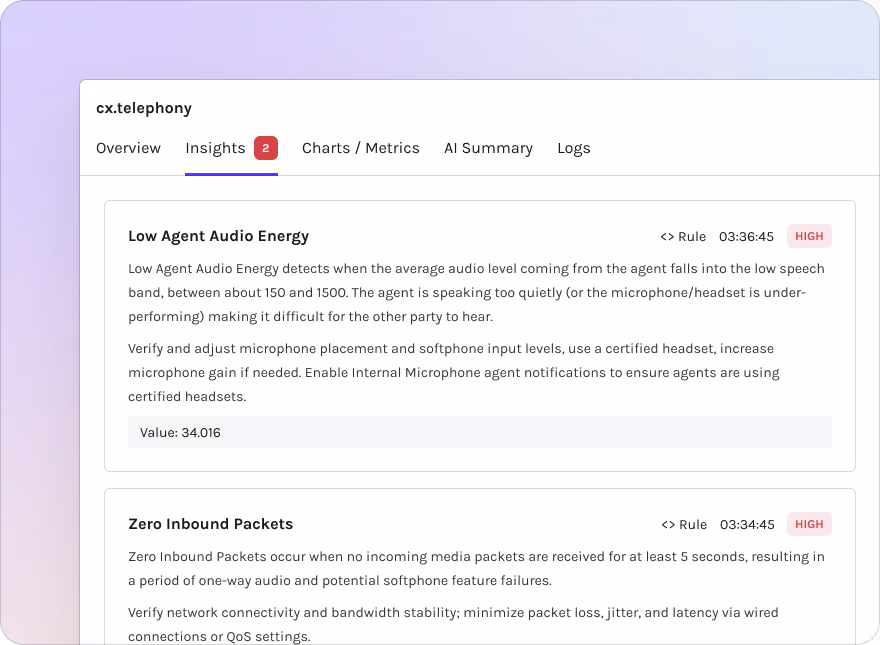Image resolution: width=880 pixels, height=645 pixels.
Task: Click the paragraph starting 'Verify network connectivity'
Action: pyautogui.click(x=453, y=625)
